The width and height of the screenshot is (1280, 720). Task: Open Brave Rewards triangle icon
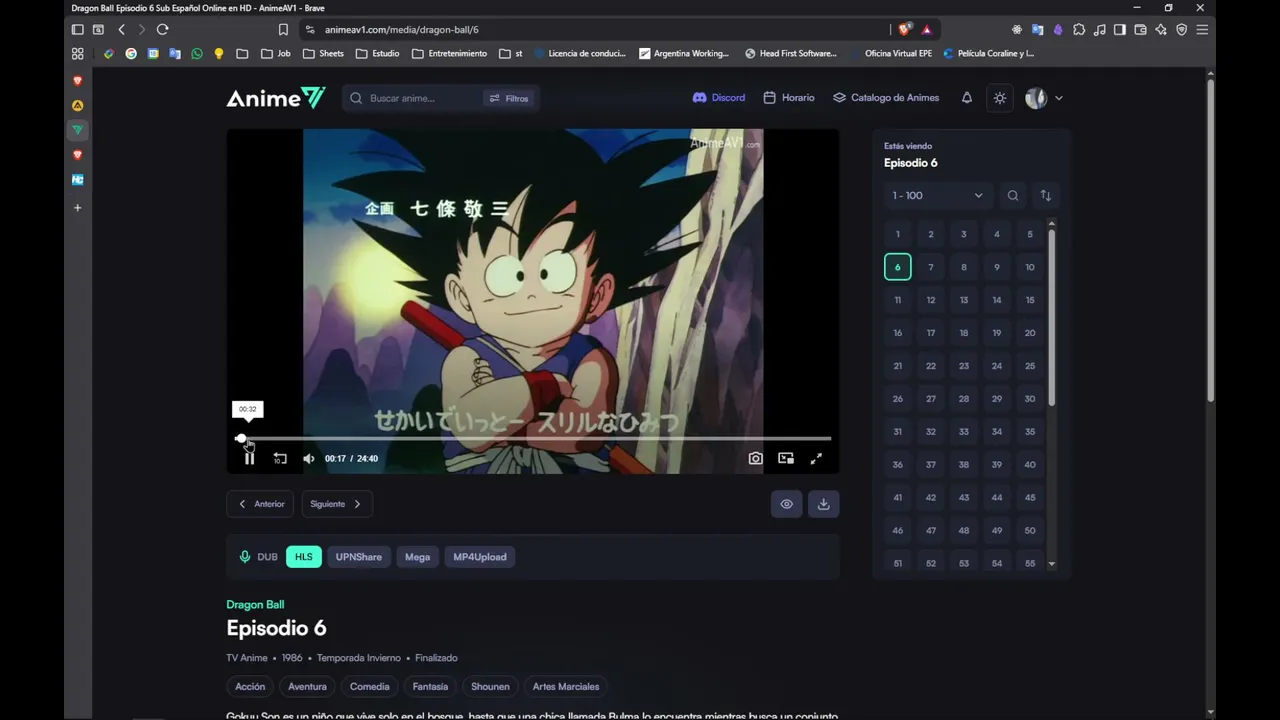click(x=927, y=30)
